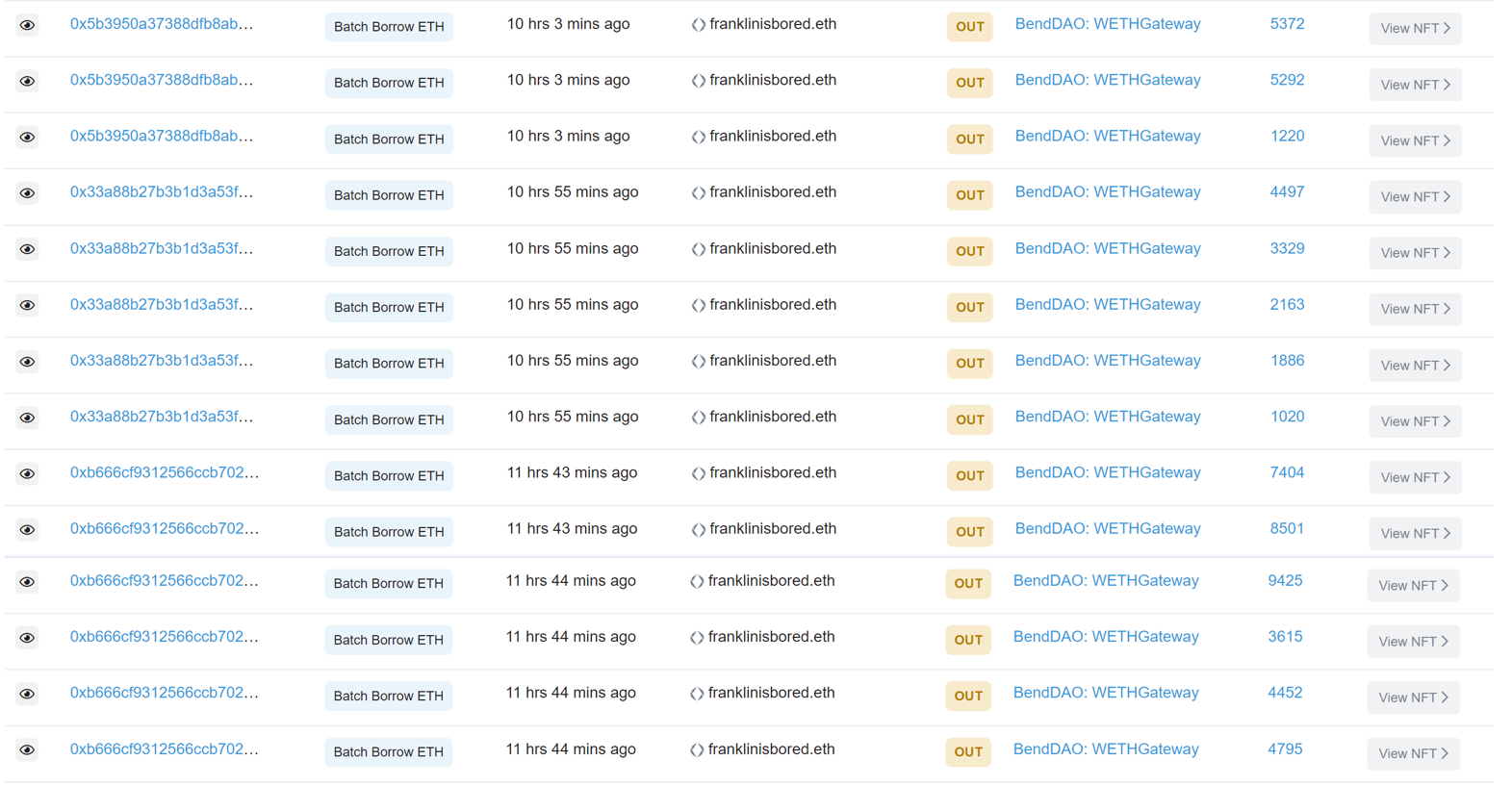This screenshot has height=786, width=1512.
Task: Click contract icon in token 4795 row
Action: [697, 750]
